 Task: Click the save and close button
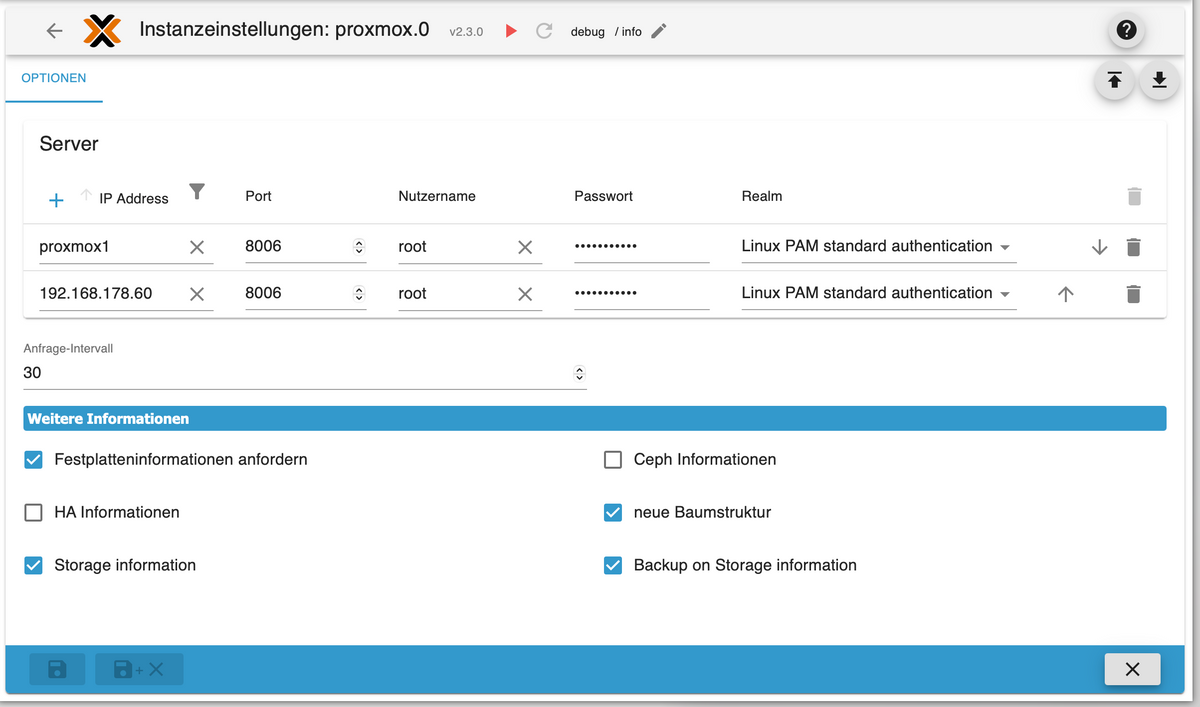(139, 669)
